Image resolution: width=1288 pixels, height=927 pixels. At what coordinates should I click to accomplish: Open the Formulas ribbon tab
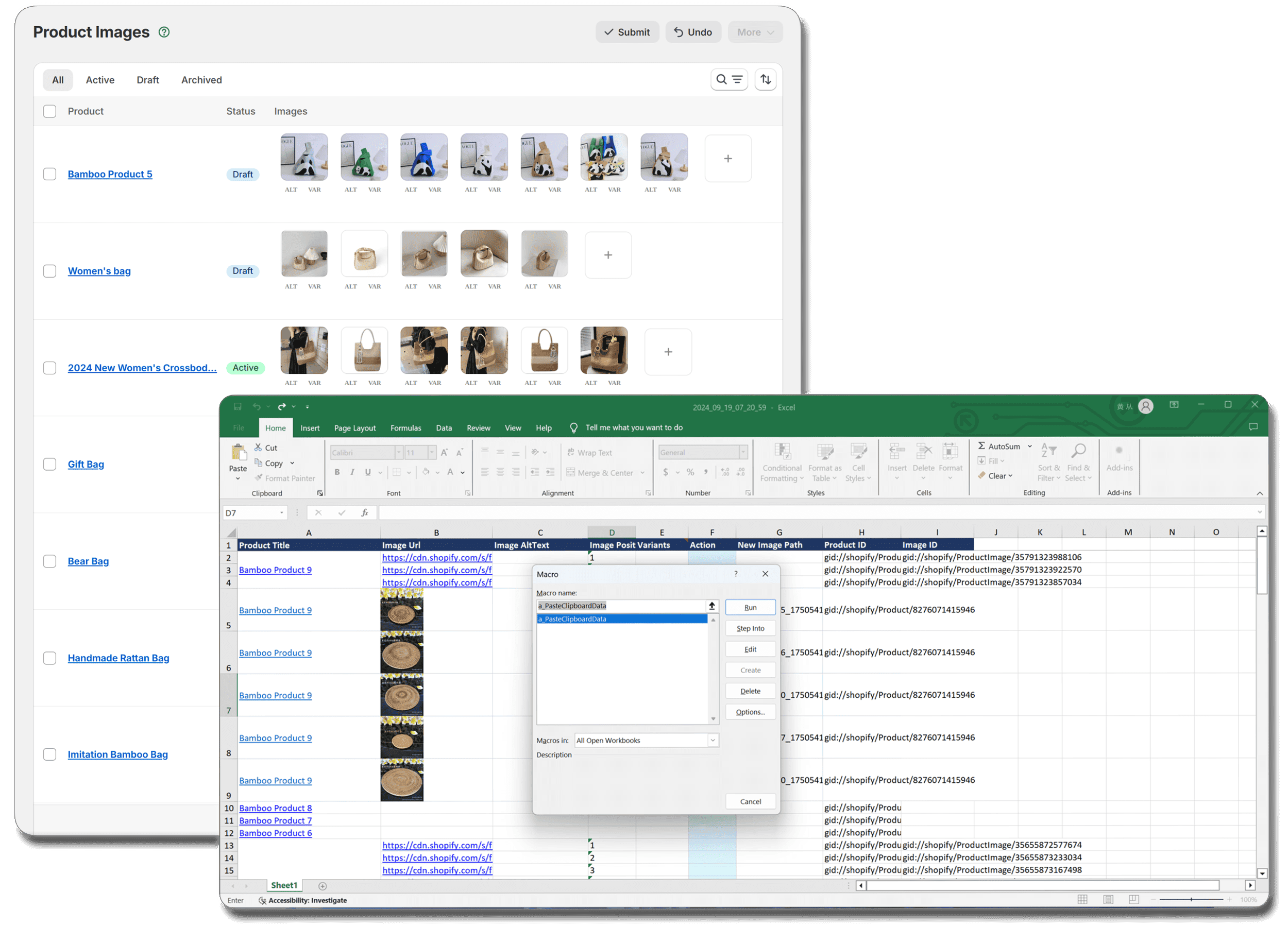(x=405, y=427)
